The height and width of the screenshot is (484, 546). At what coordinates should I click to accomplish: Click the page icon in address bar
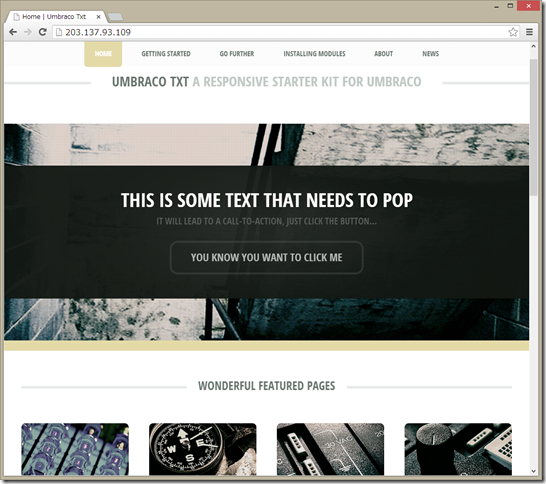click(x=59, y=32)
